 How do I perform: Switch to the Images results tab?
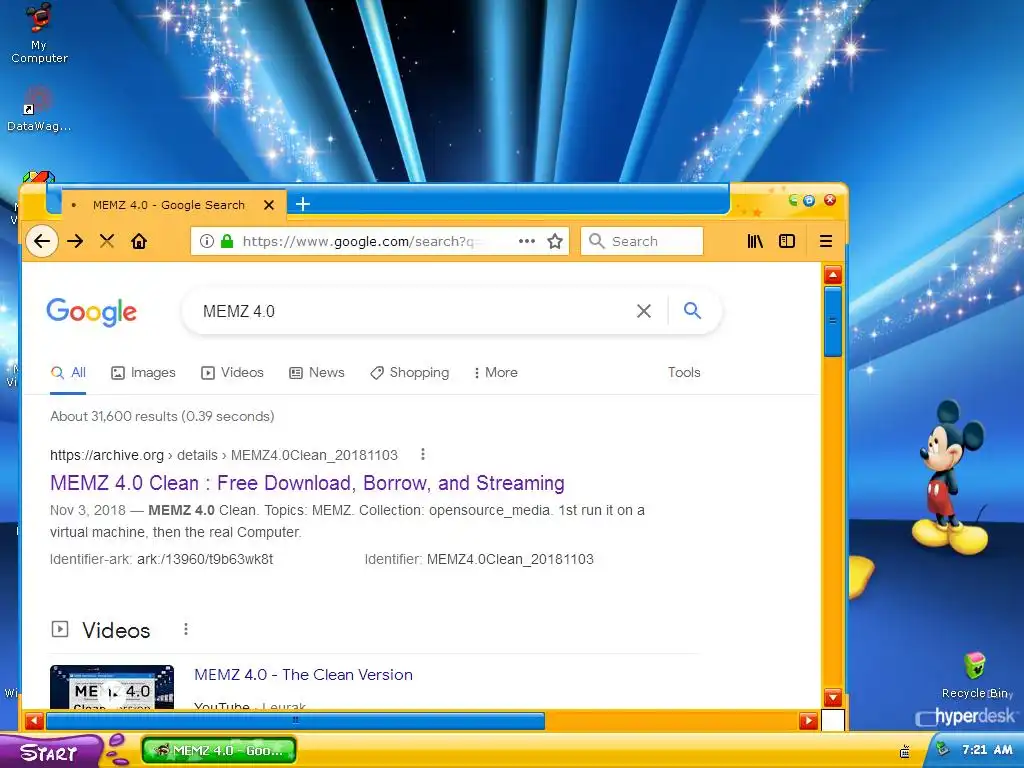click(x=143, y=372)
